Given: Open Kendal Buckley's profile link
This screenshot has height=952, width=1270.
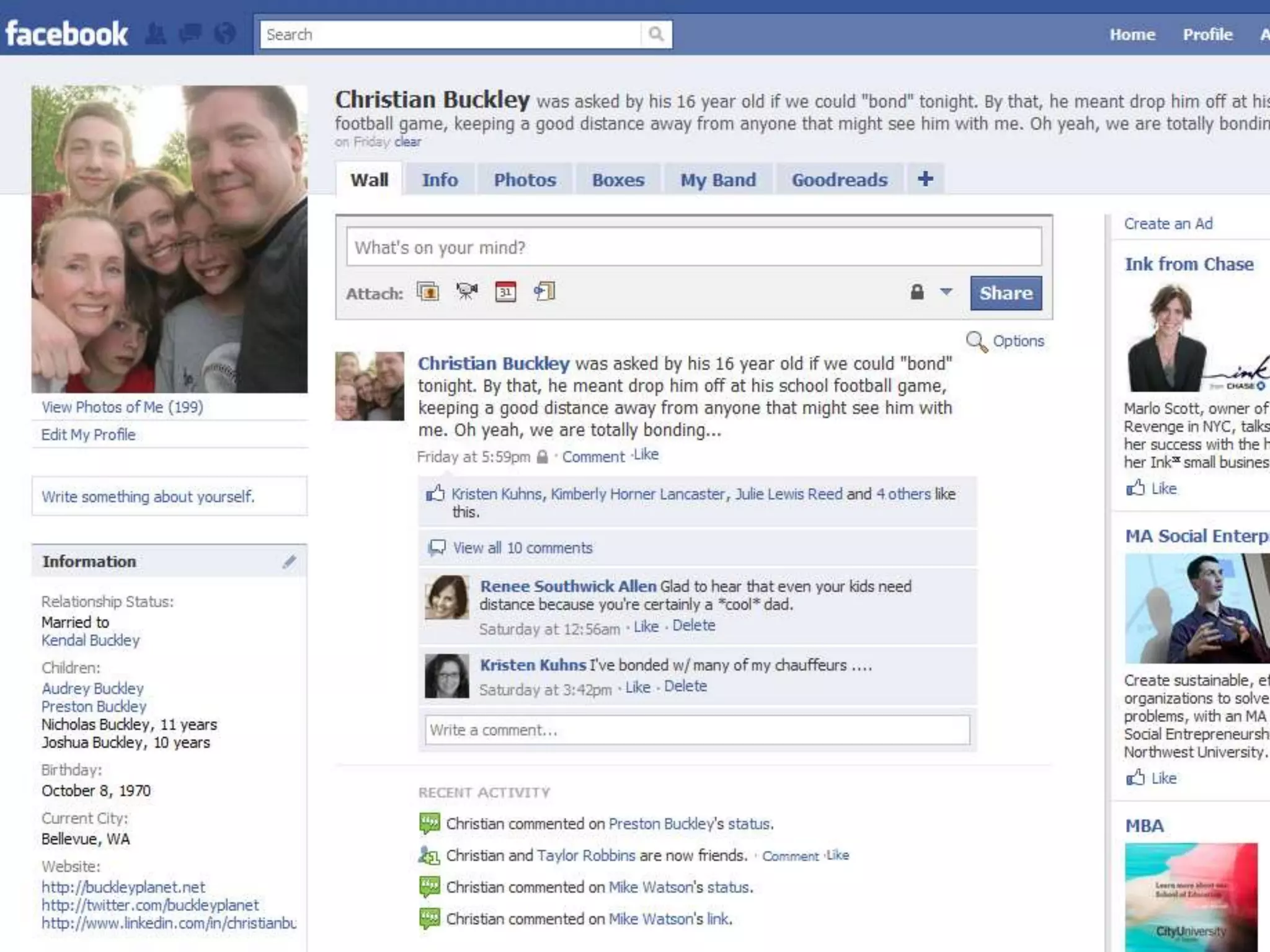Looking at the screenshot, I should [x=91, y=640].
